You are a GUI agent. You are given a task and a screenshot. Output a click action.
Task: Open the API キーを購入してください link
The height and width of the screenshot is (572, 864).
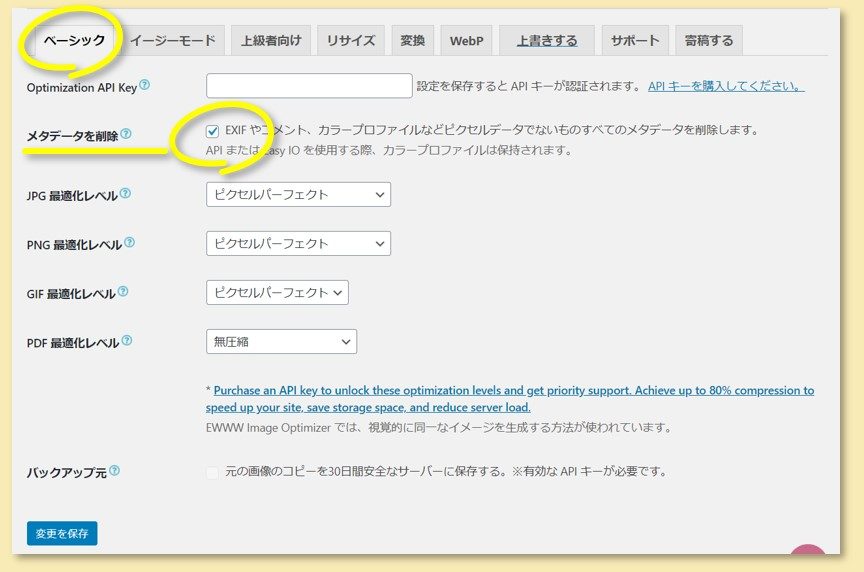pos(726,86)
